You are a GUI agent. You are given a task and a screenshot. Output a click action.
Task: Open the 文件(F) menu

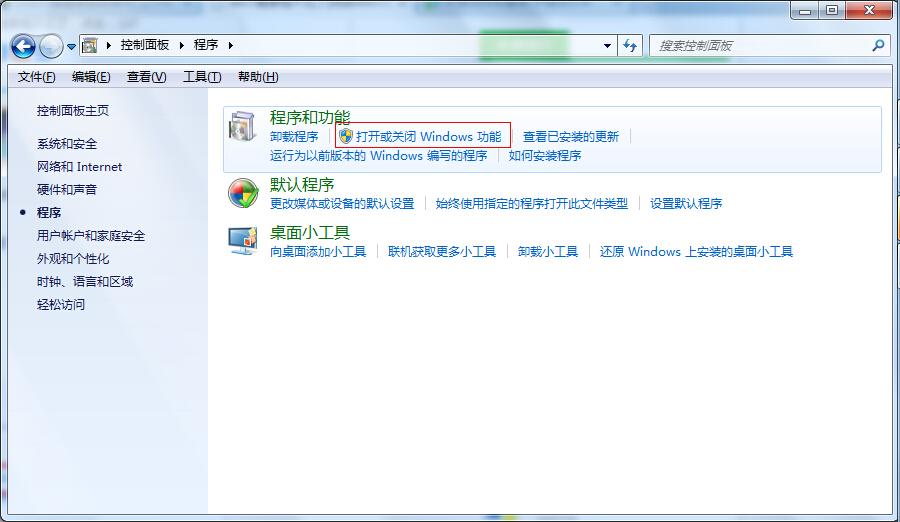36,77
